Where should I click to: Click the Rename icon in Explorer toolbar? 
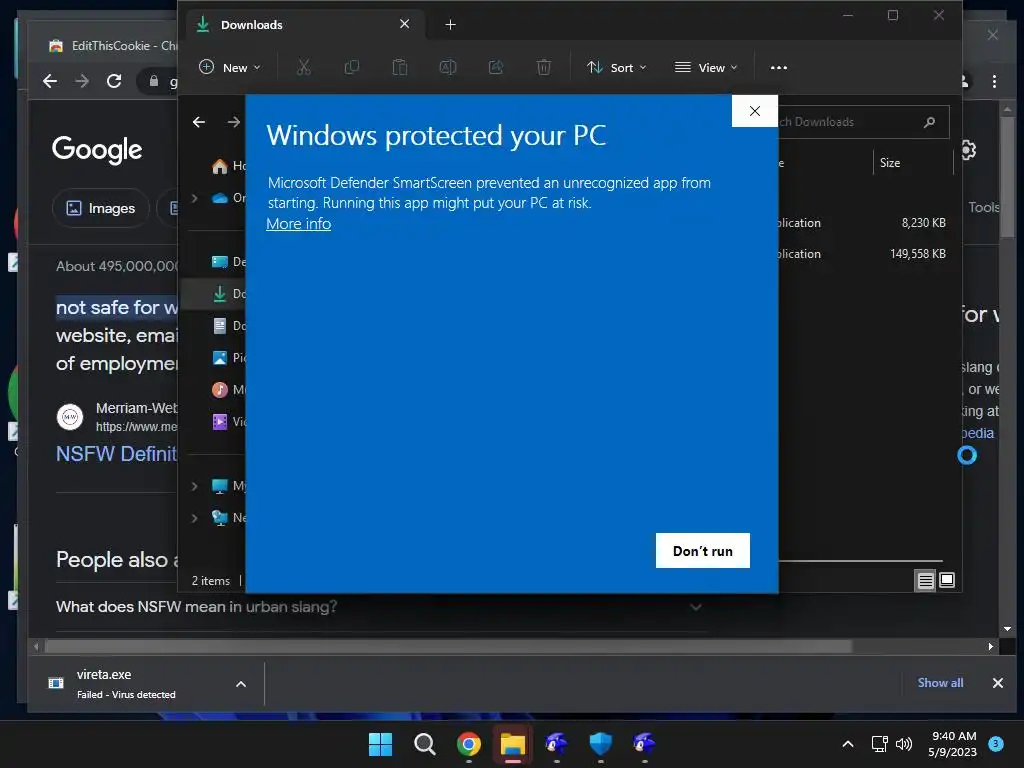pos(448,67)
